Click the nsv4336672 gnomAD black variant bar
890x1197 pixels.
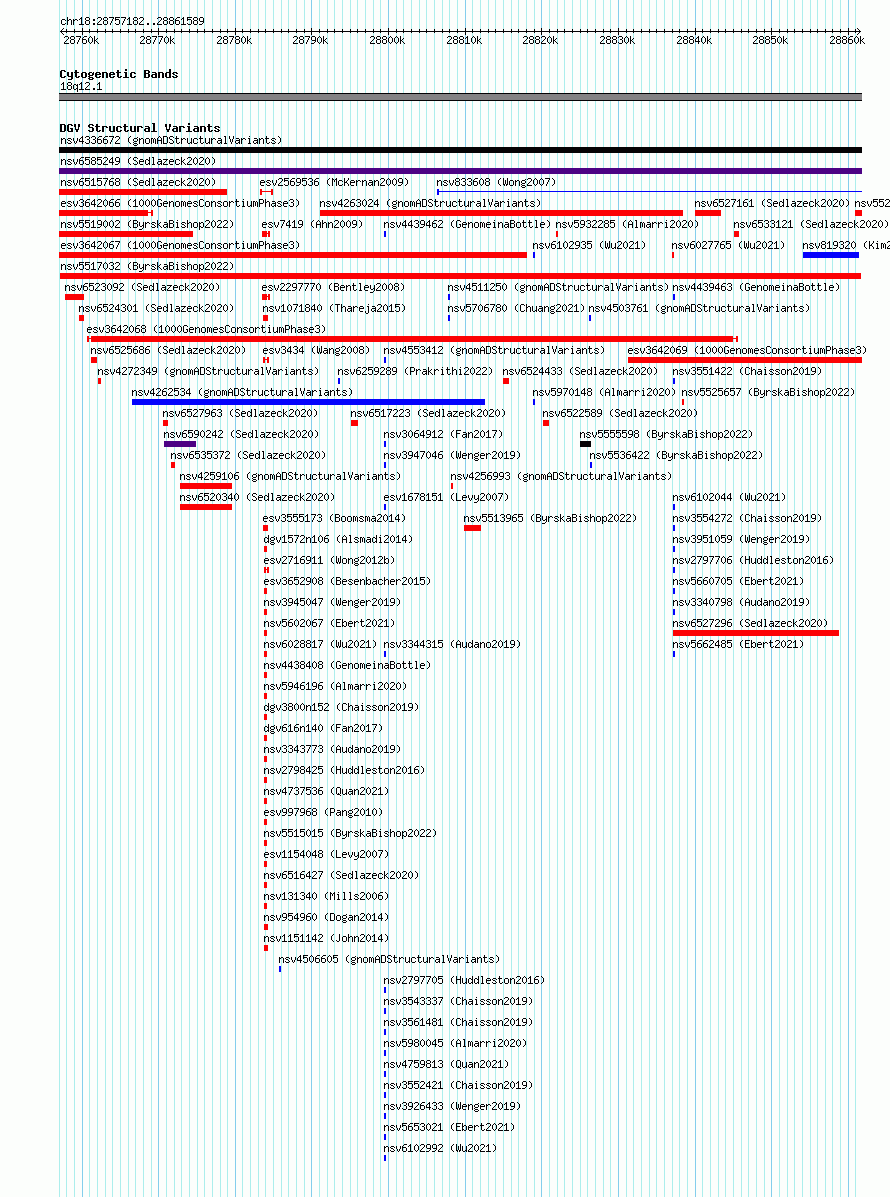(460, 150)
